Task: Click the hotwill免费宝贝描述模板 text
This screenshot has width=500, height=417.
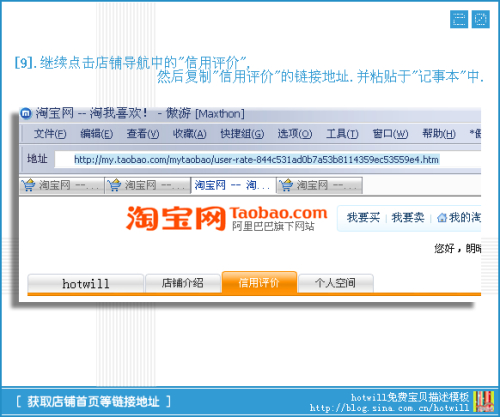Action: 410,397
